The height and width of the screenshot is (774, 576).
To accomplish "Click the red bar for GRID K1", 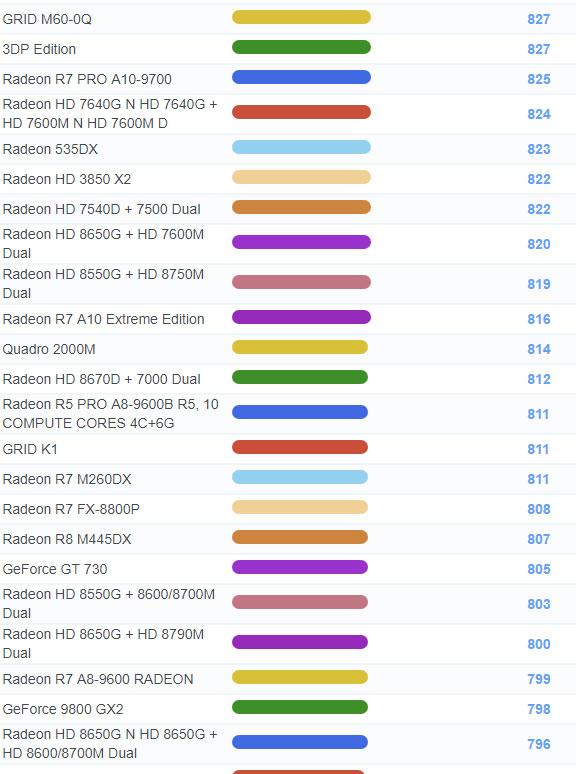I will tap(300, 447).
